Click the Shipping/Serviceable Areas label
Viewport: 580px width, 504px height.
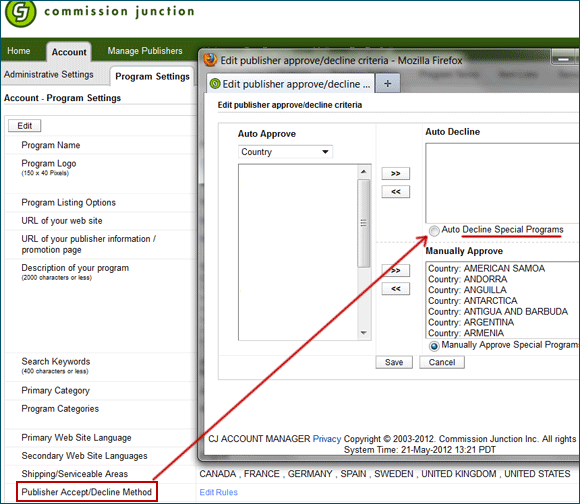pos(74,474)
